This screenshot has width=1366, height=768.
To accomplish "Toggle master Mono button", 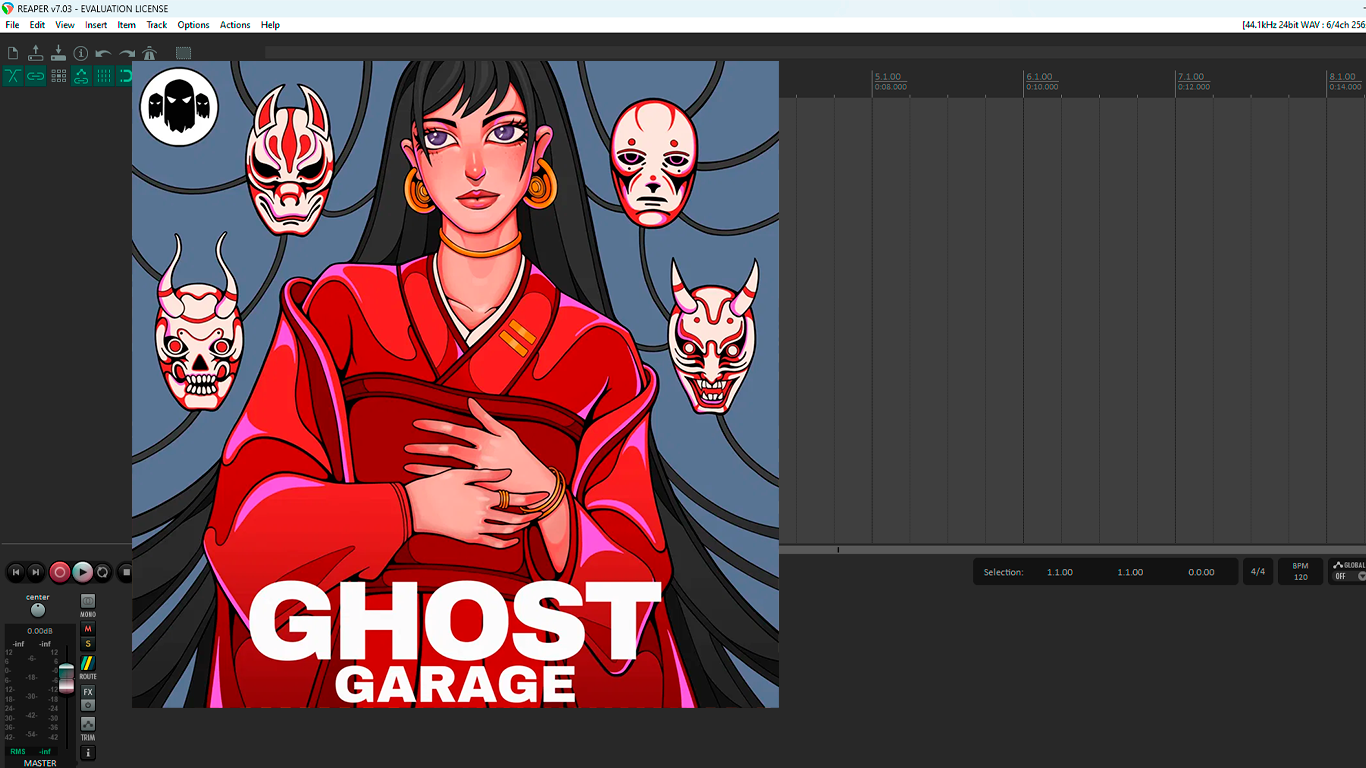I will tap(88, 601).
